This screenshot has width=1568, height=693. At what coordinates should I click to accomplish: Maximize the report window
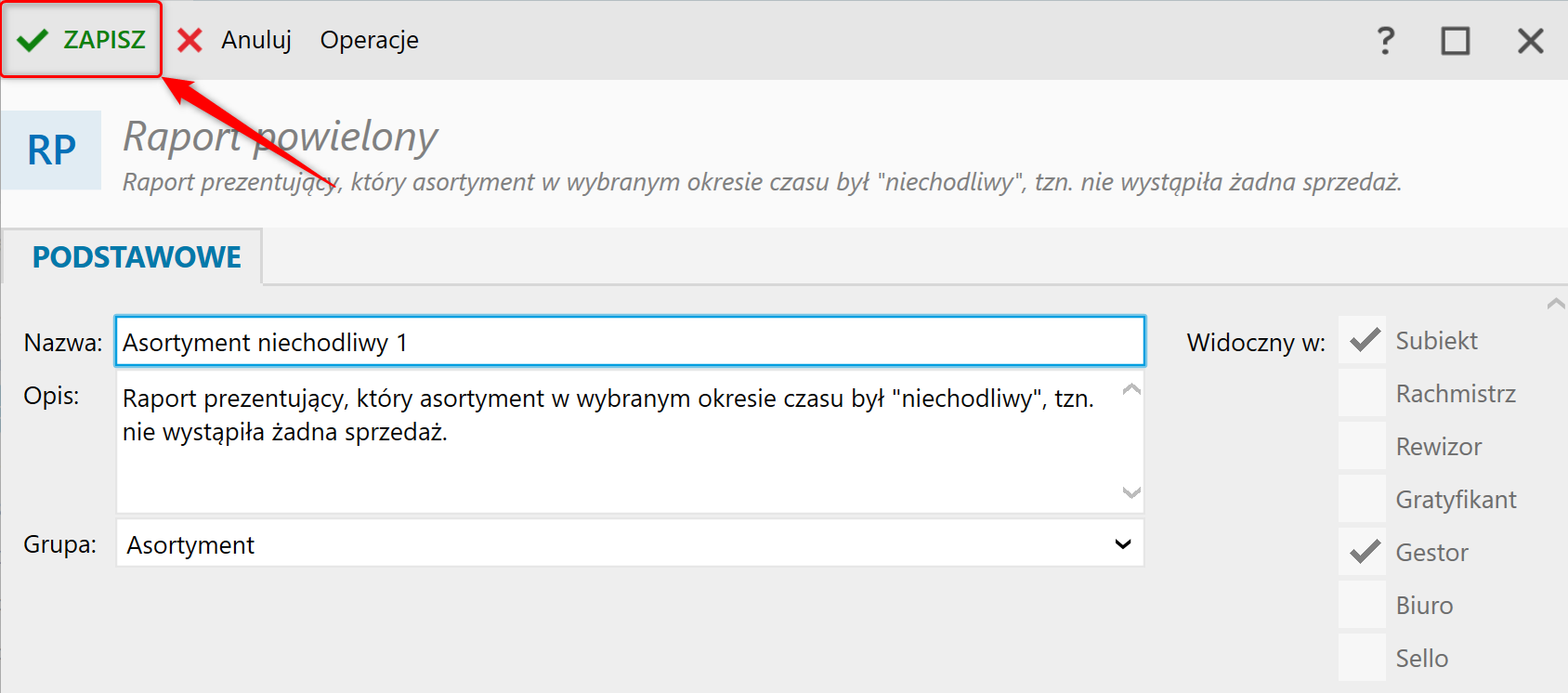coord(1455,41)
